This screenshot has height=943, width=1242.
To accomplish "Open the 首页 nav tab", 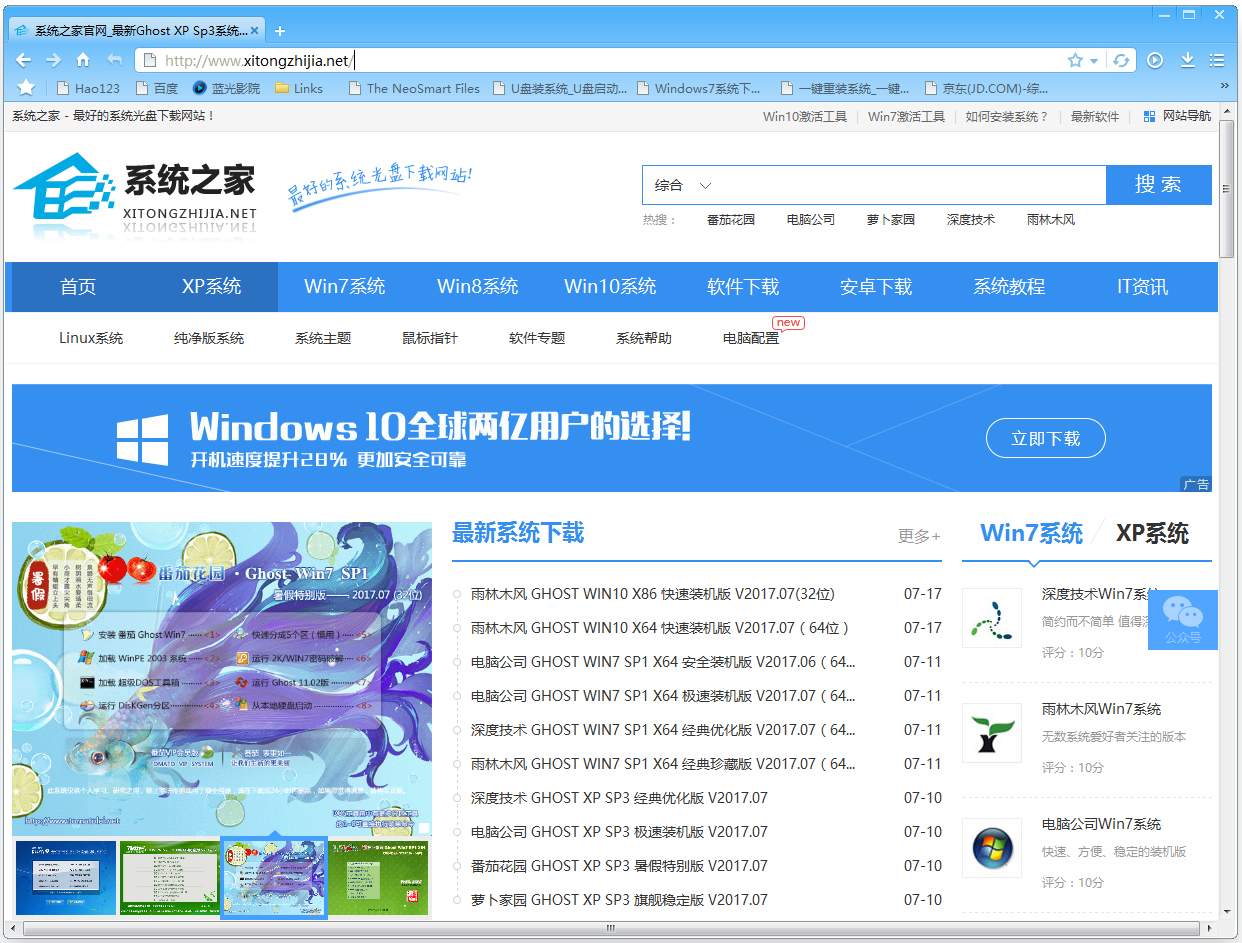I will pos(78,287).
